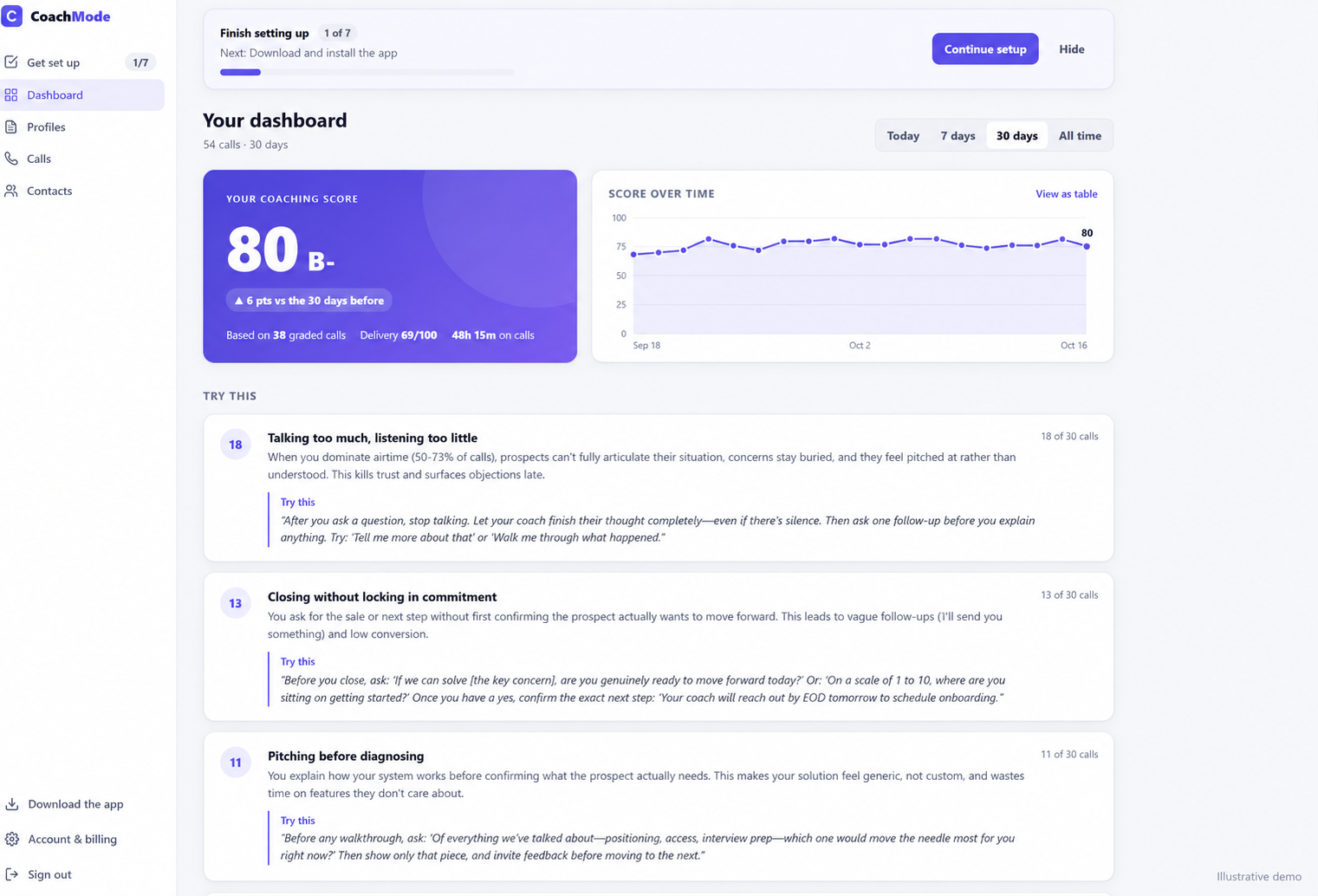Image resolution: width=1318 pixels, height=896 pixels.
Task: Click the CoachMode logo icon
Action: coord(12,16)
